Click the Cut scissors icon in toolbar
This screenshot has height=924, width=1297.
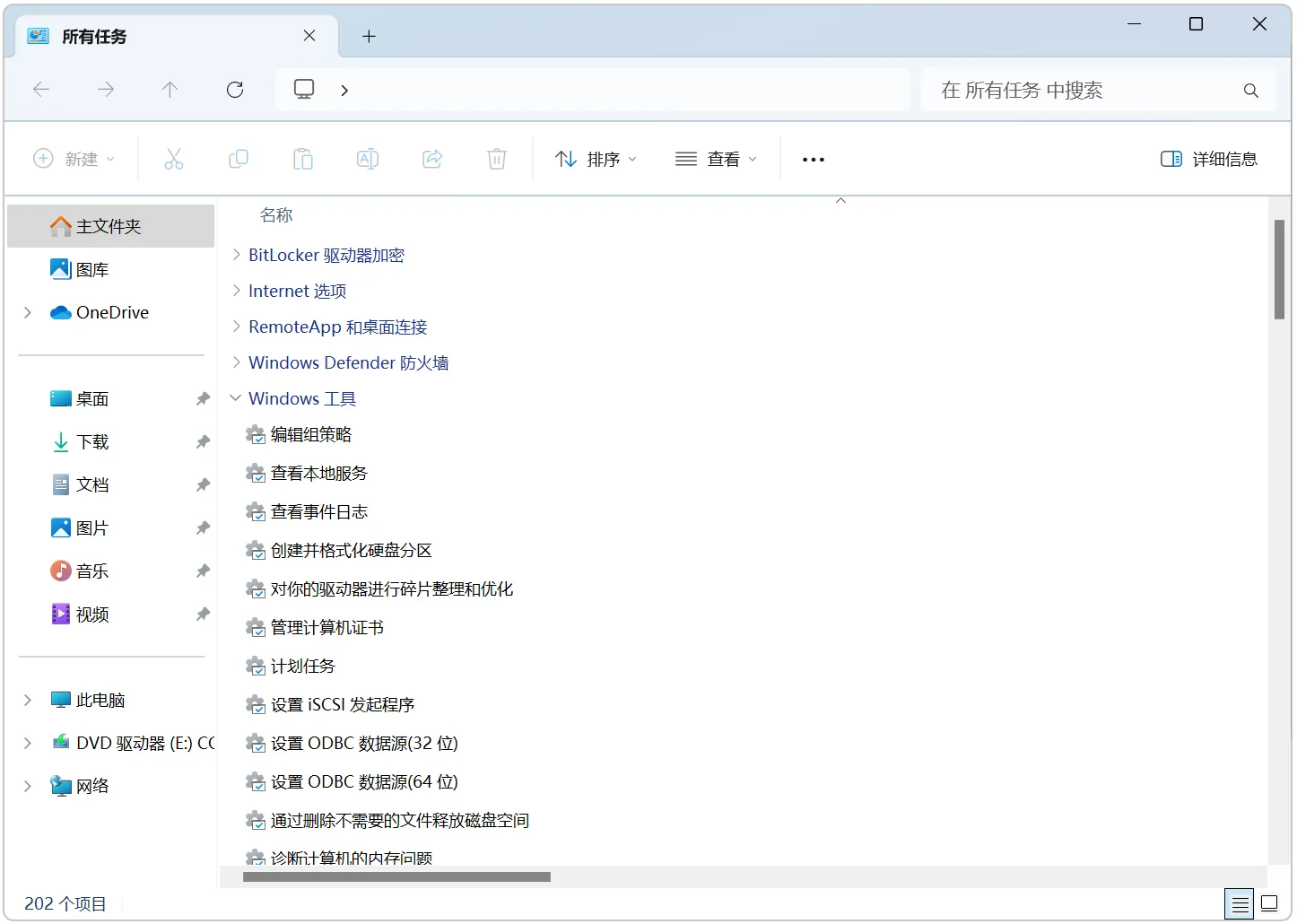174,159
